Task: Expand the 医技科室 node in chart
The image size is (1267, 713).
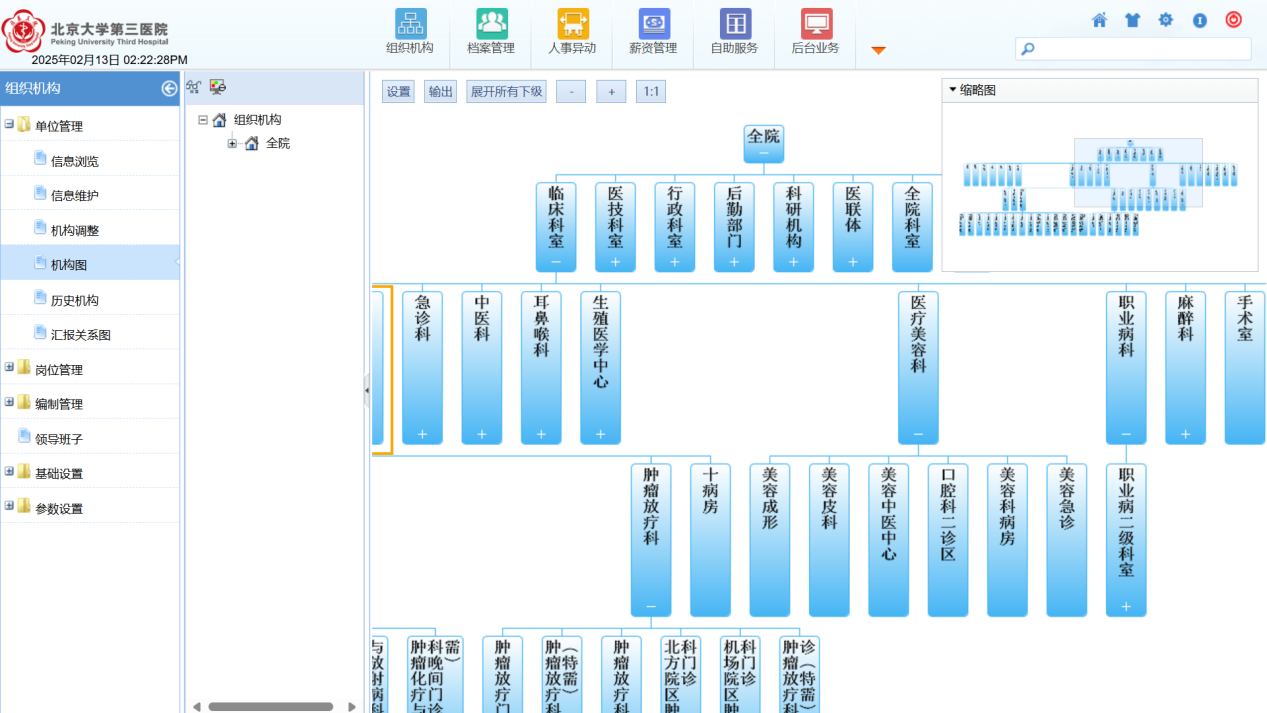Action: tap(615, 262)
